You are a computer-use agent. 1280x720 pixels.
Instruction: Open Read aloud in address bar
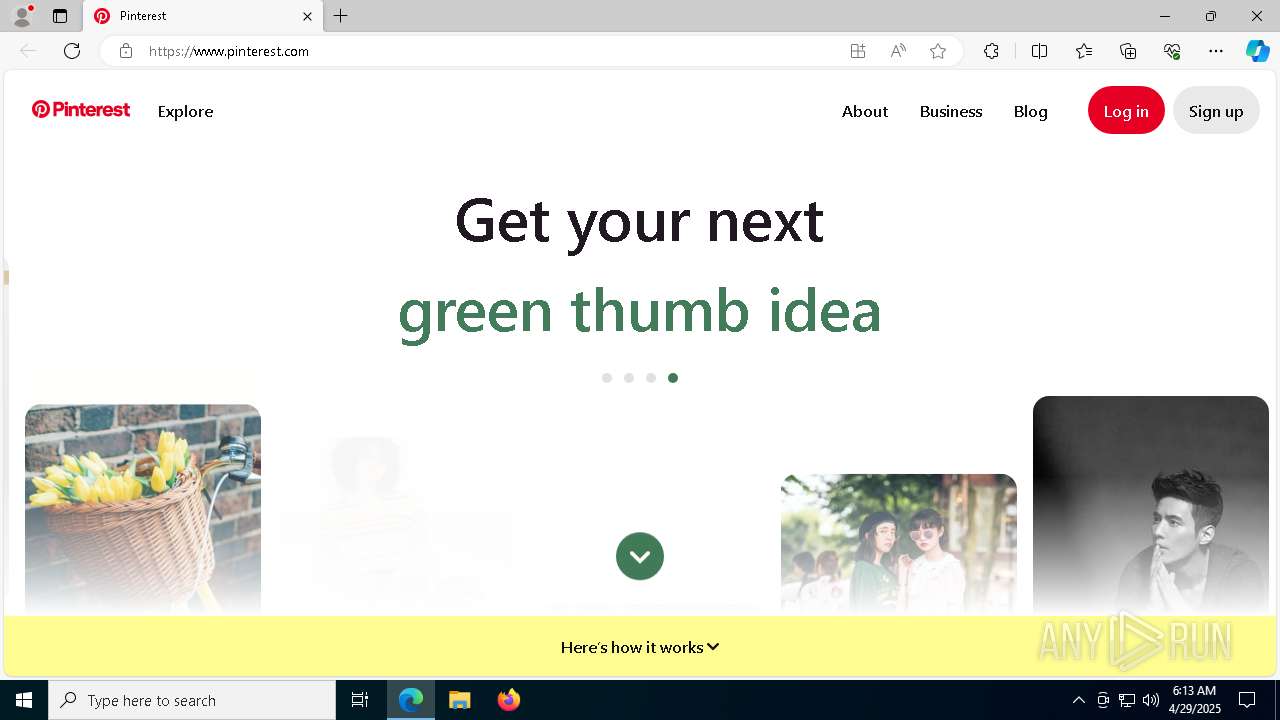click(898, 51)
